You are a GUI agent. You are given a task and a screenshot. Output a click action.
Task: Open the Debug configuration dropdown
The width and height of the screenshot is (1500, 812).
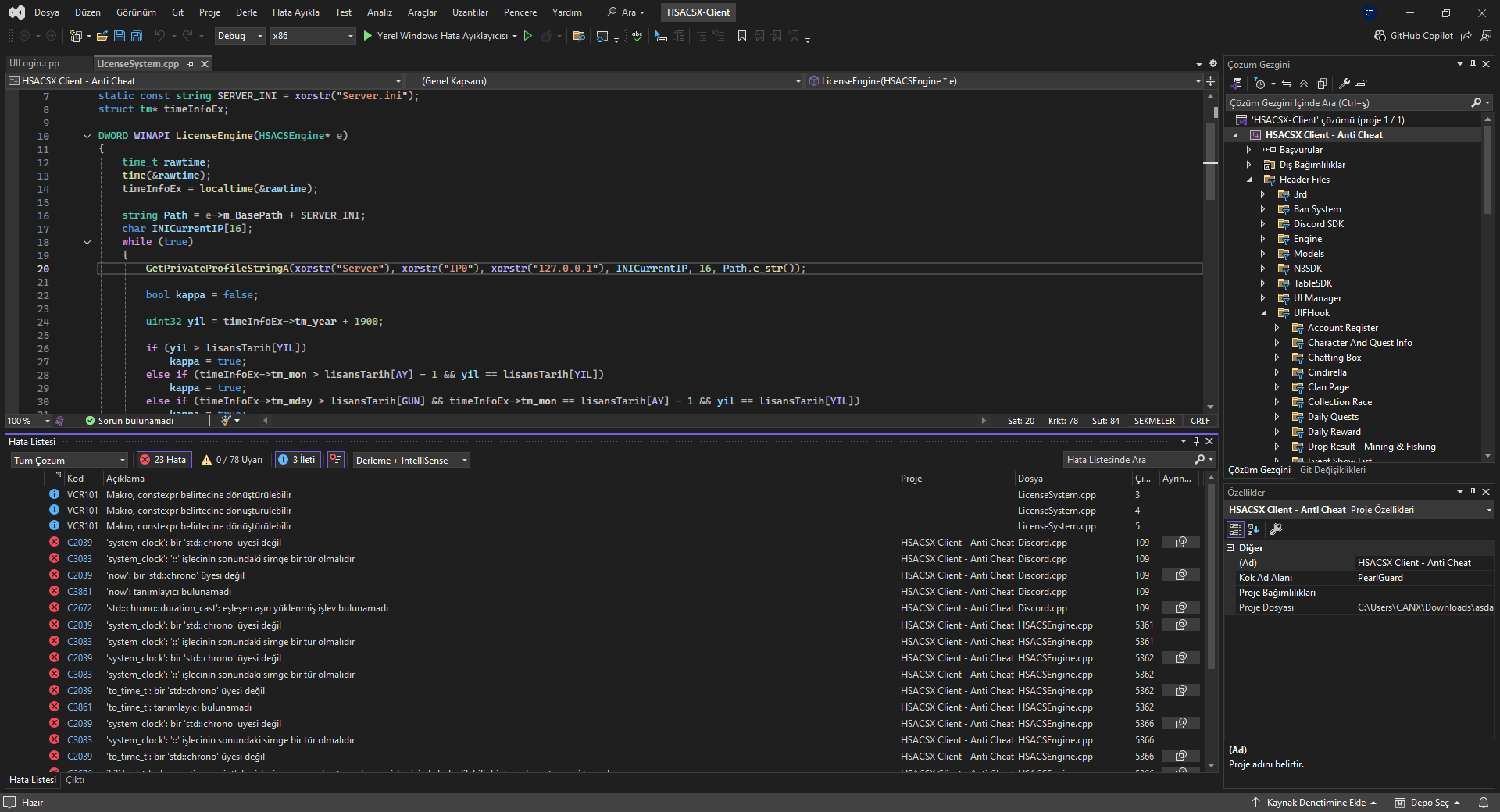[x=239, y=36]
